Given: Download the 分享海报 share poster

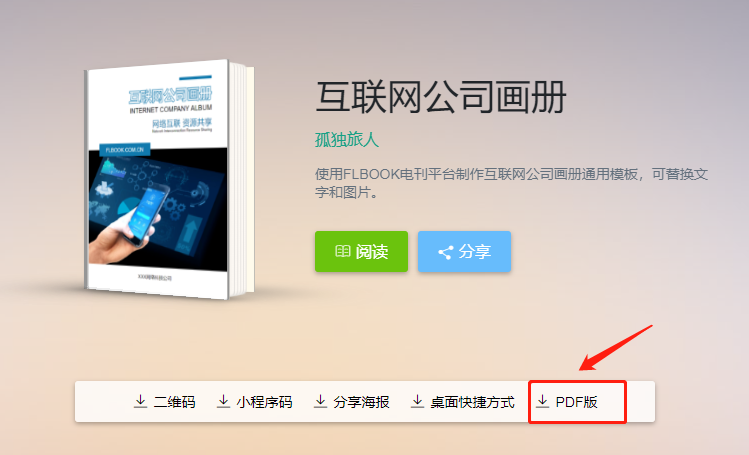Looking at the screenshot, I should 352,402.
